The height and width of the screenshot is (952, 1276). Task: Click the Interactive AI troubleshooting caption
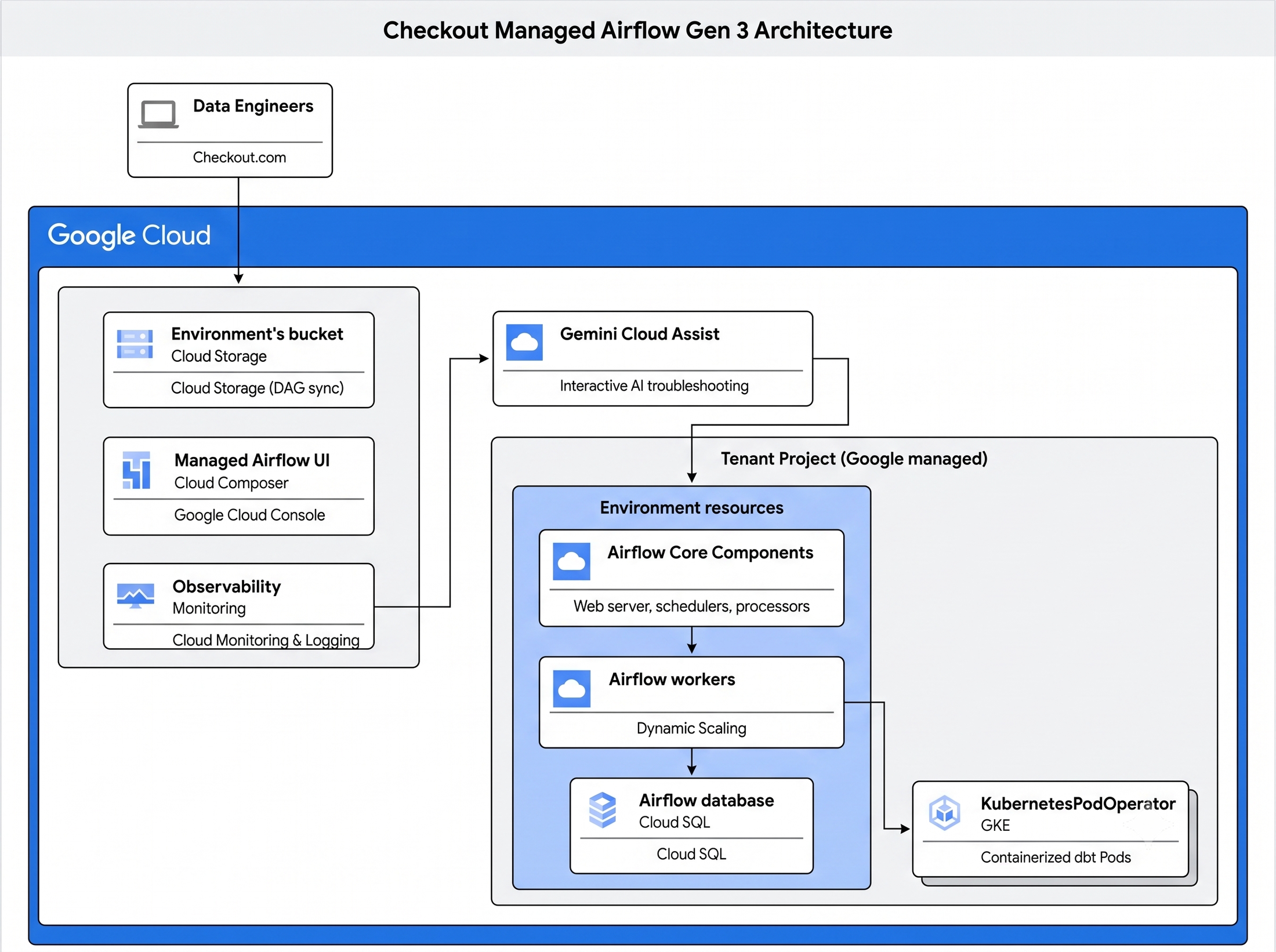[x=654, y=386]
